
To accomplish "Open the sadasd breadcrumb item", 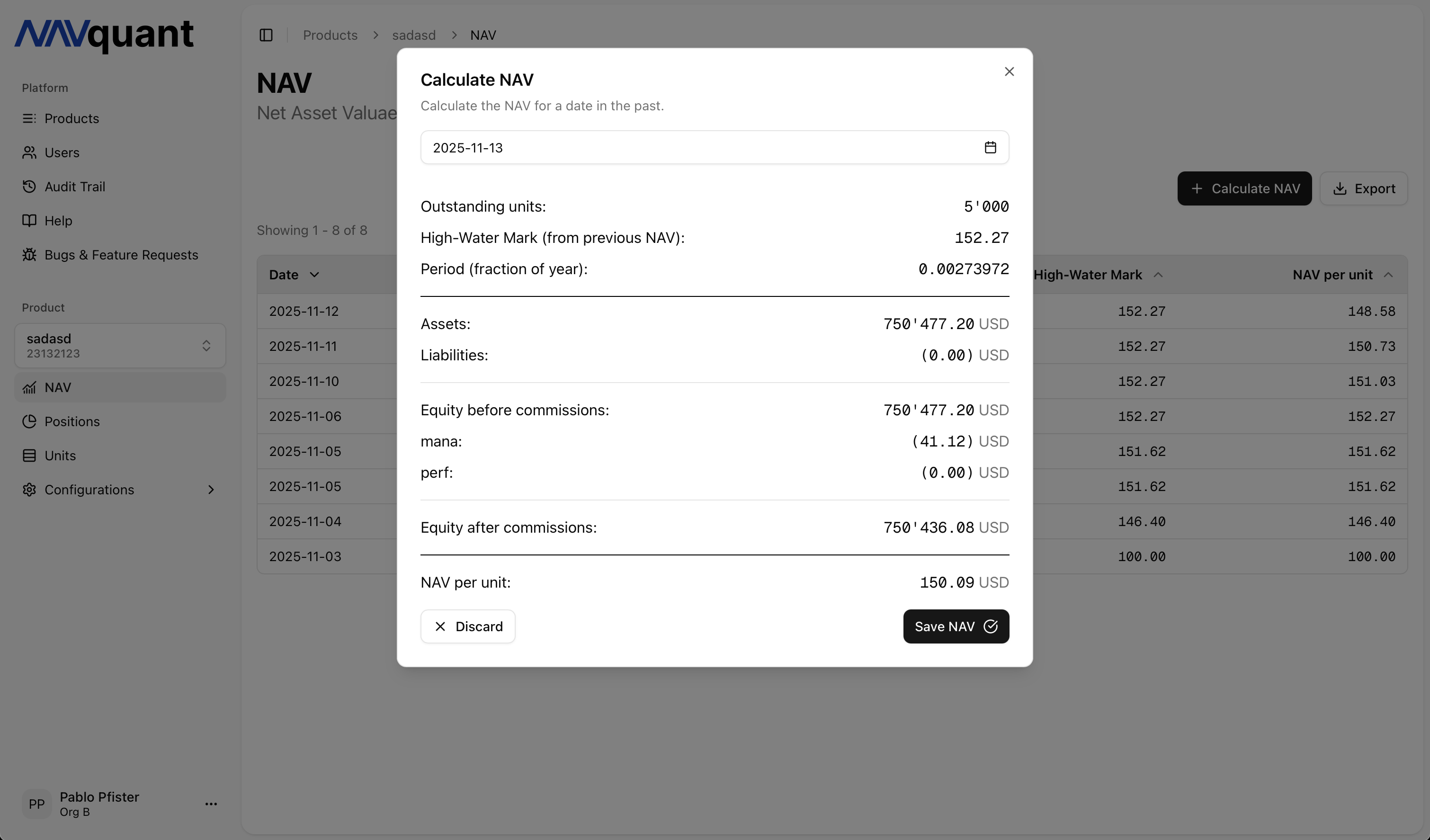I will pyautogui.click(x=414, y=35).
